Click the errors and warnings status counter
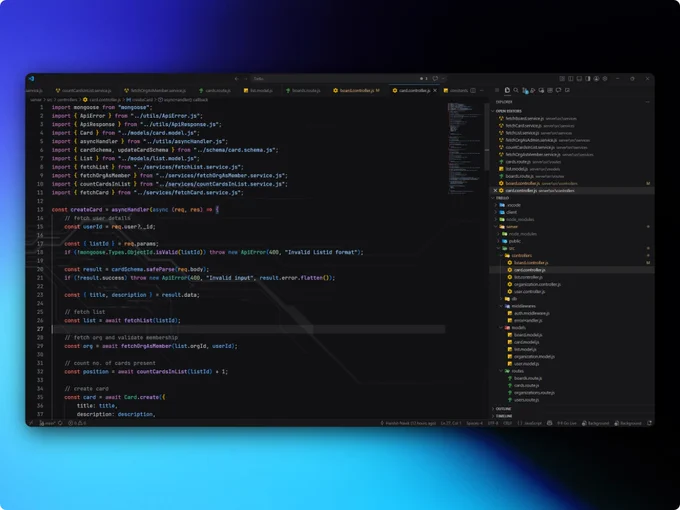 [x=77, y=423]
